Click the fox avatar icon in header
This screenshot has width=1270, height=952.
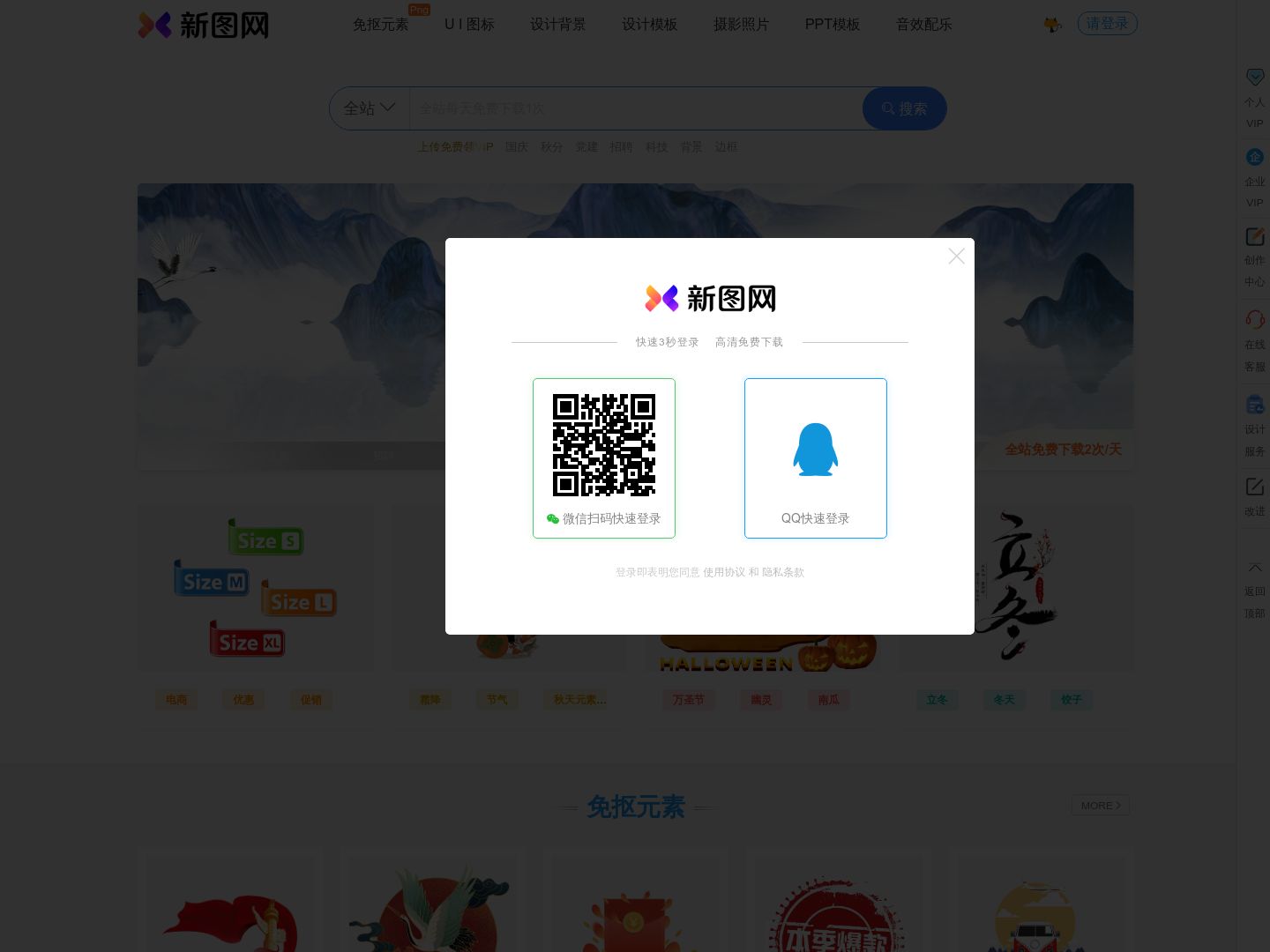(1052, 25)
